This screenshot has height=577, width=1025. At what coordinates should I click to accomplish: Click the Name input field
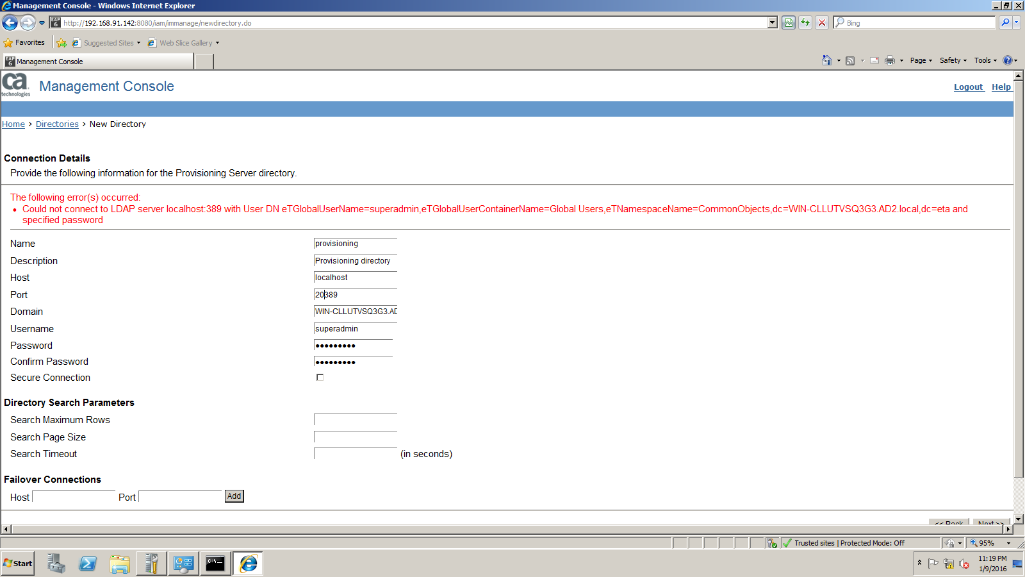point(355,244)
